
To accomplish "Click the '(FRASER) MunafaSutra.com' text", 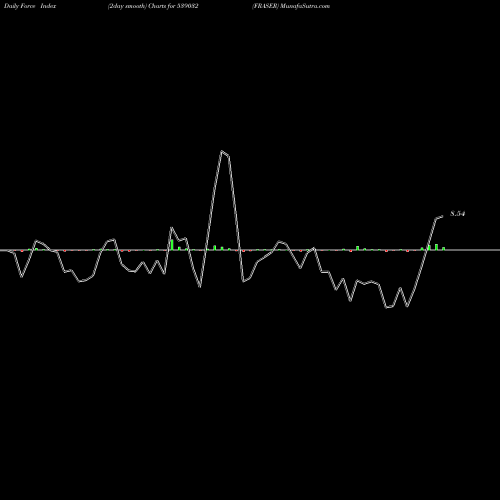I will coord(291,6).
